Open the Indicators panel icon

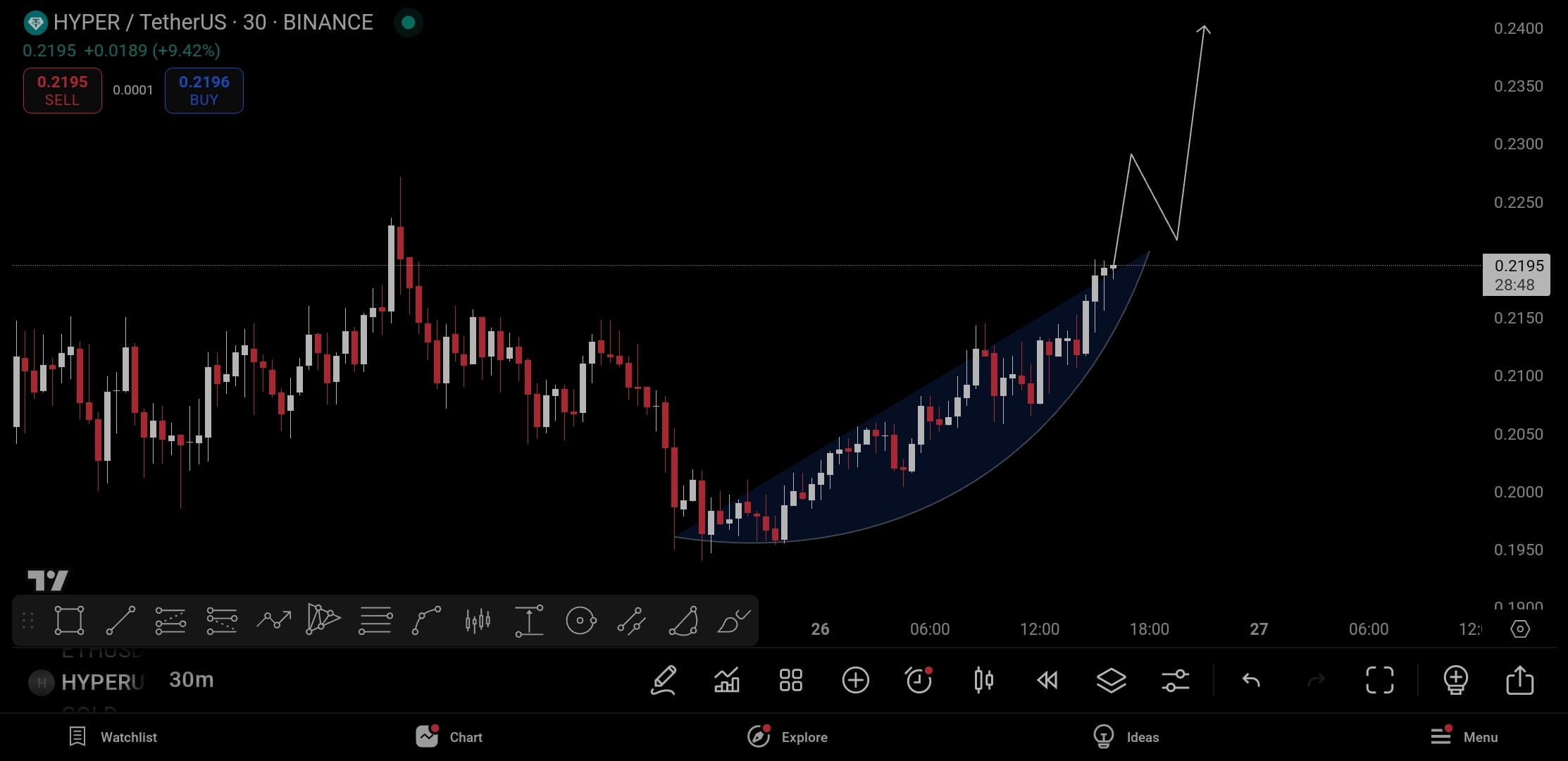(727, 681)
